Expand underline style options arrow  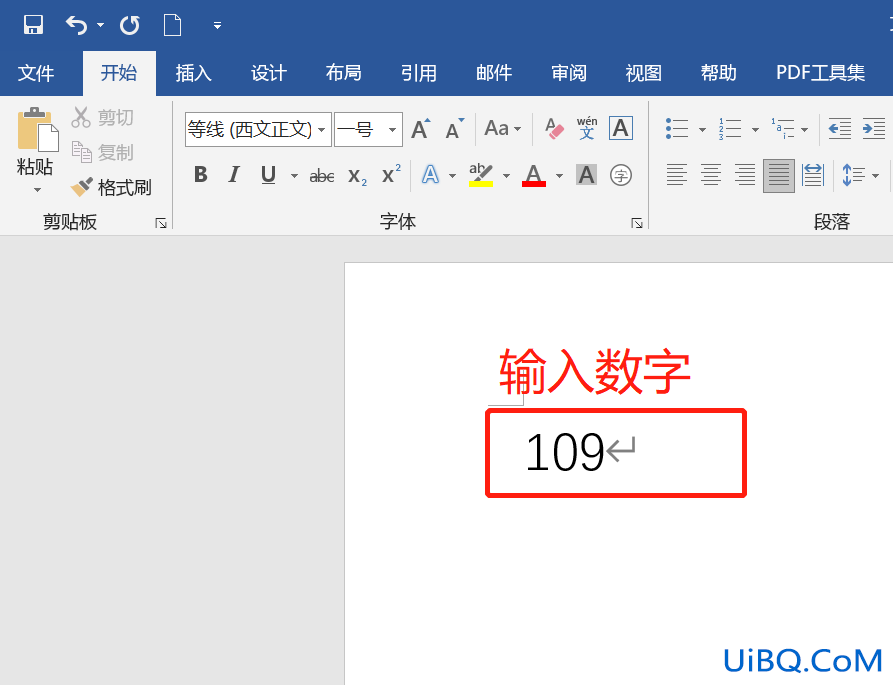[294, 176]
